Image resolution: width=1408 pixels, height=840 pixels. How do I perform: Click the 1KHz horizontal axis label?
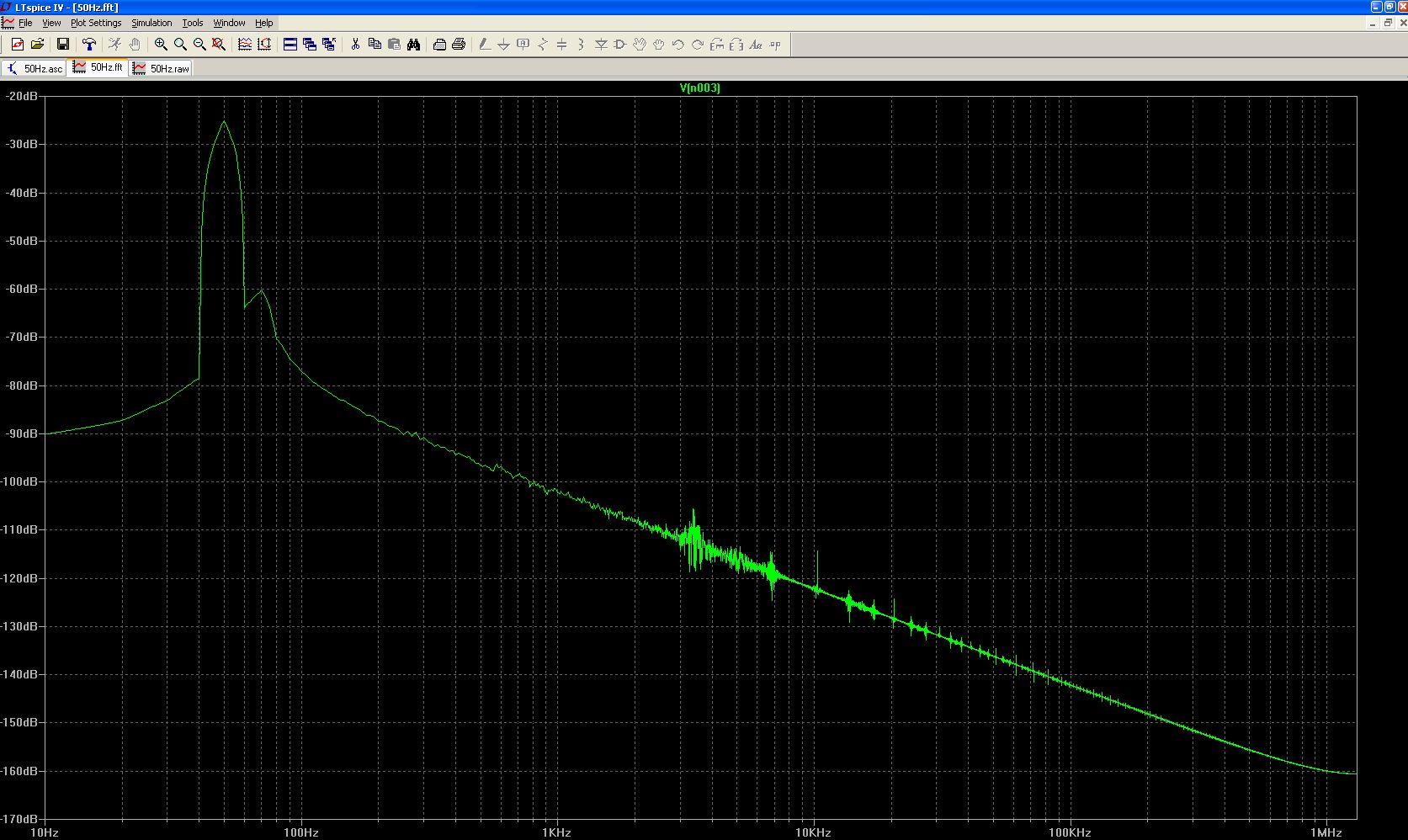[x=556, y=832]
